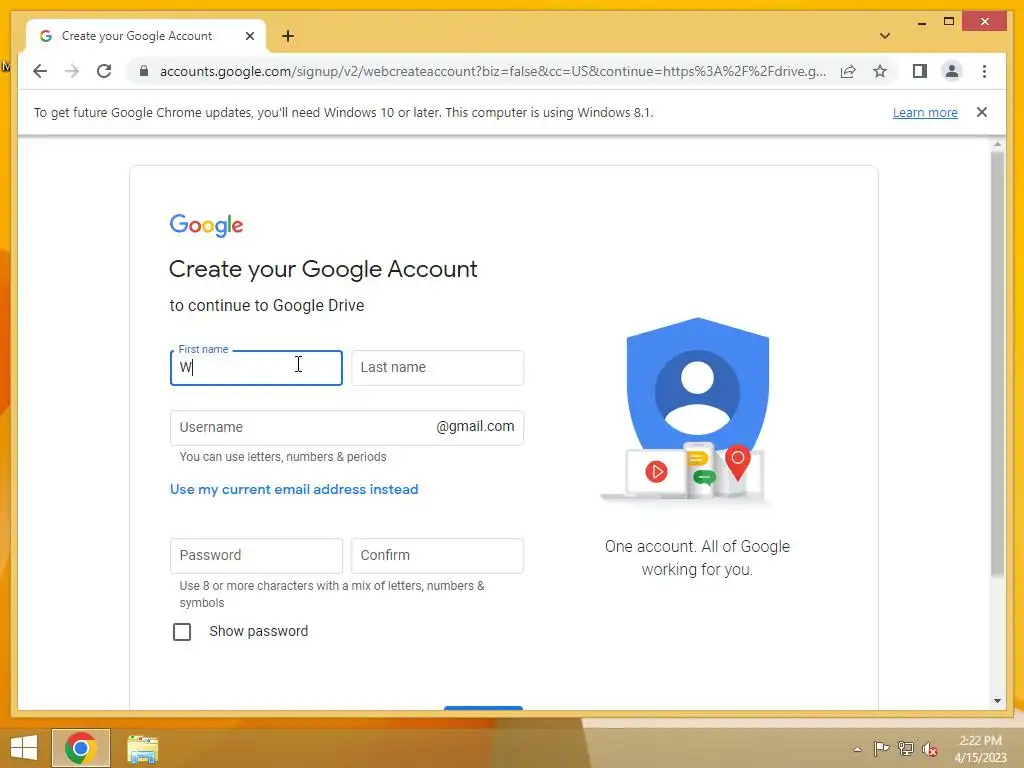Open the Windows Start button

click(x=24, y=748)
